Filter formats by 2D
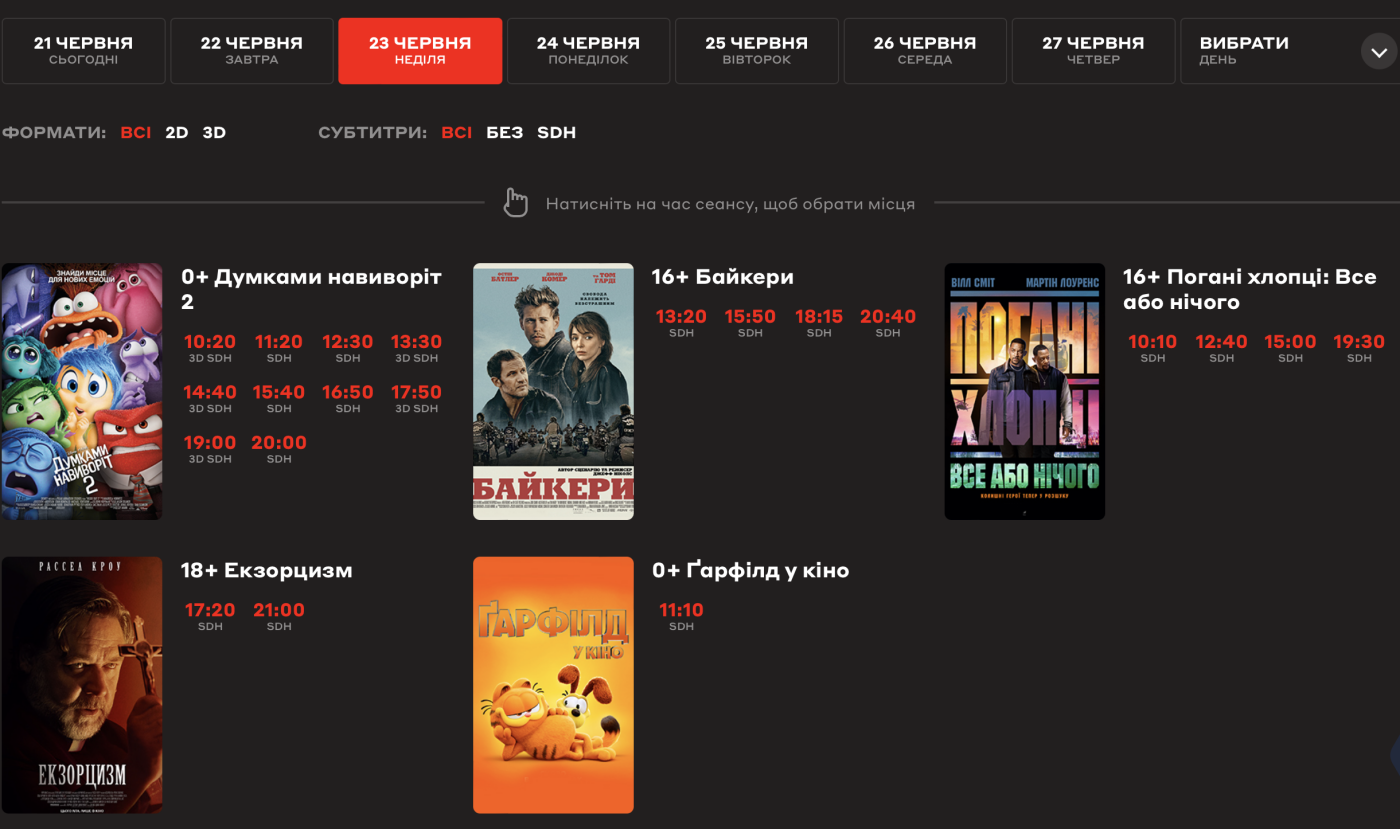The image size is (1400, 829). 177,133
